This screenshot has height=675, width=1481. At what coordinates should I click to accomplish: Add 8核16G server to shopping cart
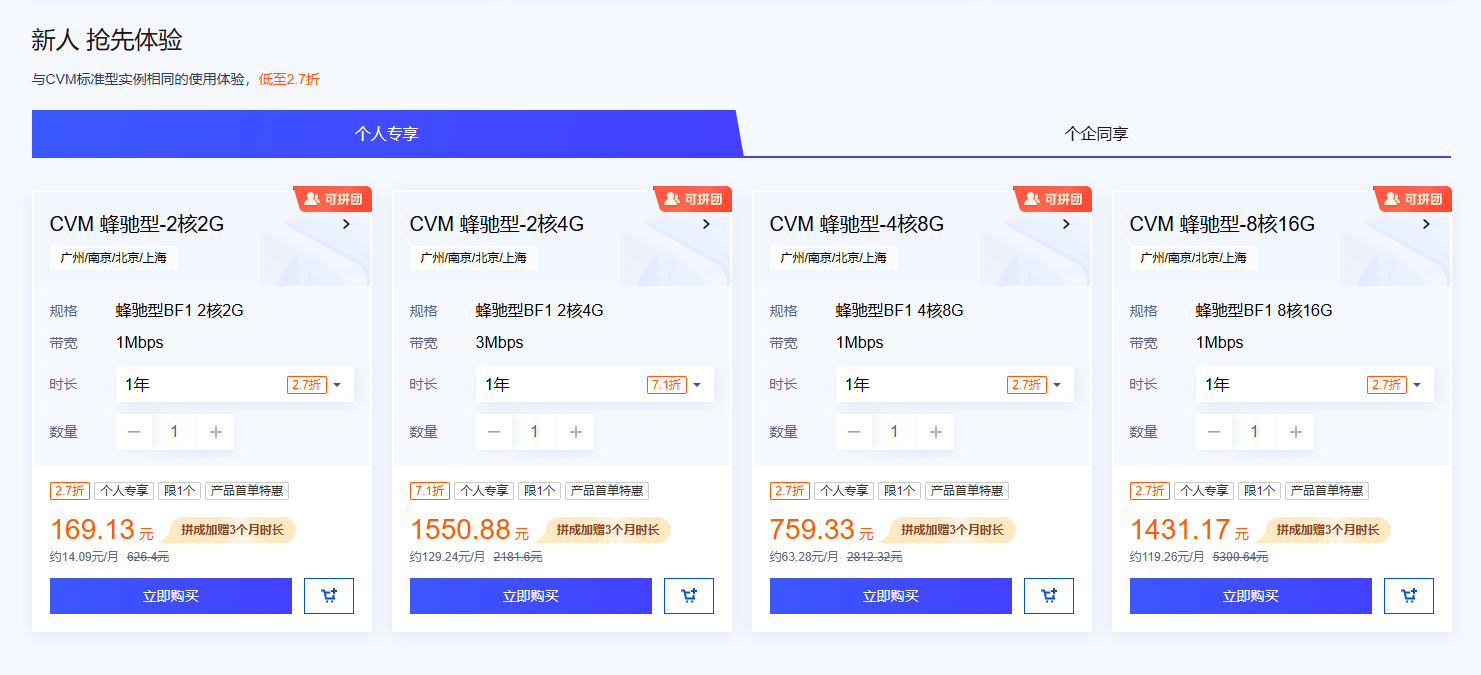tap(1409, 596)
